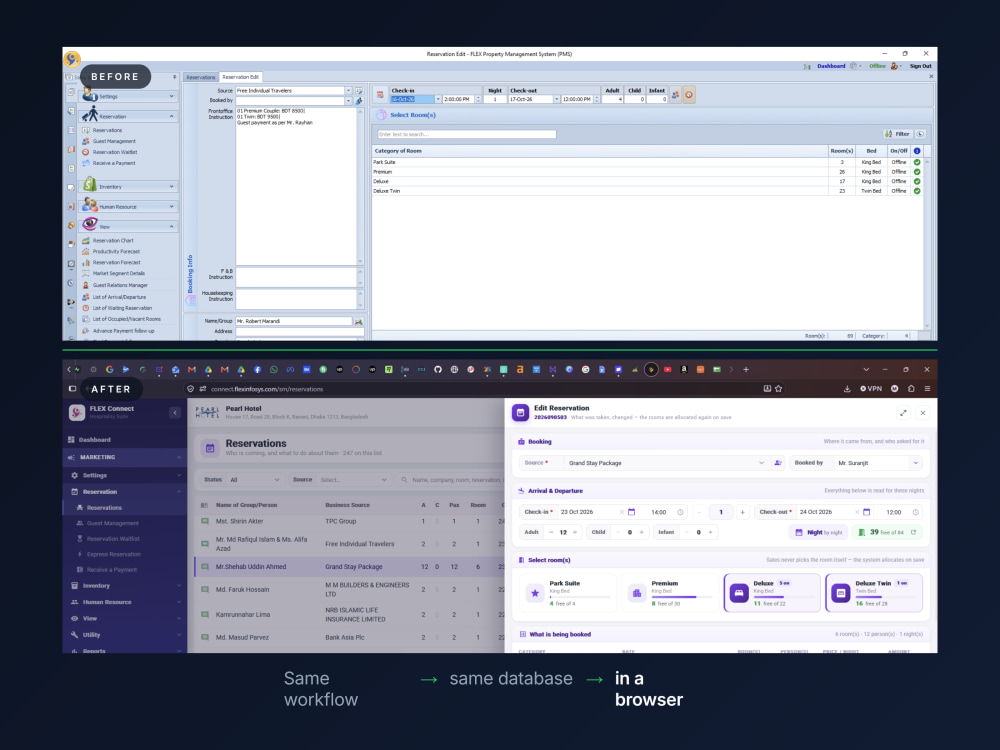Open the Check-in calendar picker icon
The height and width of the screenshot is (750, 1000).
(631, 512)
